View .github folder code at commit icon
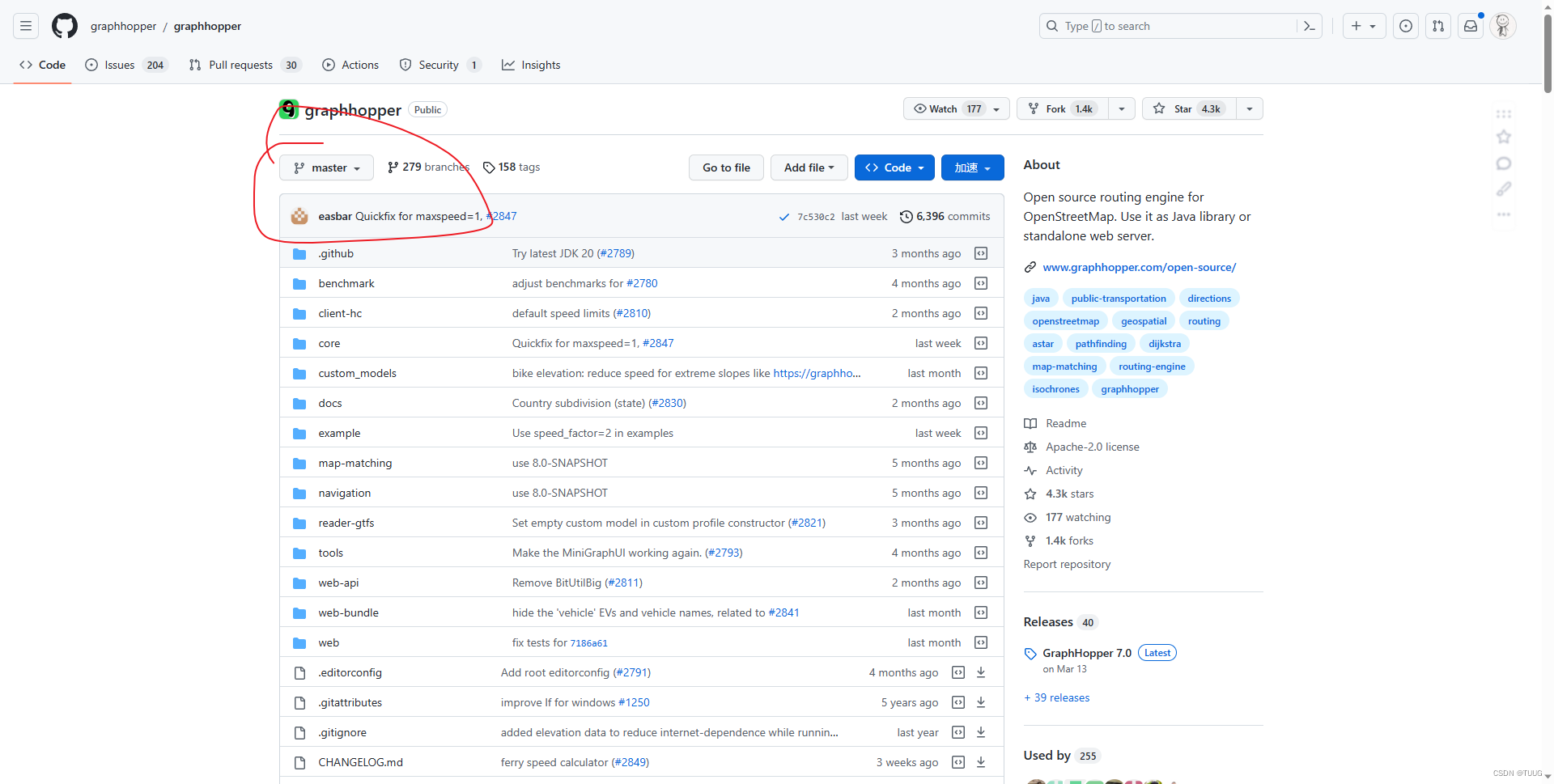1554x784 pixels. (981, 253)
